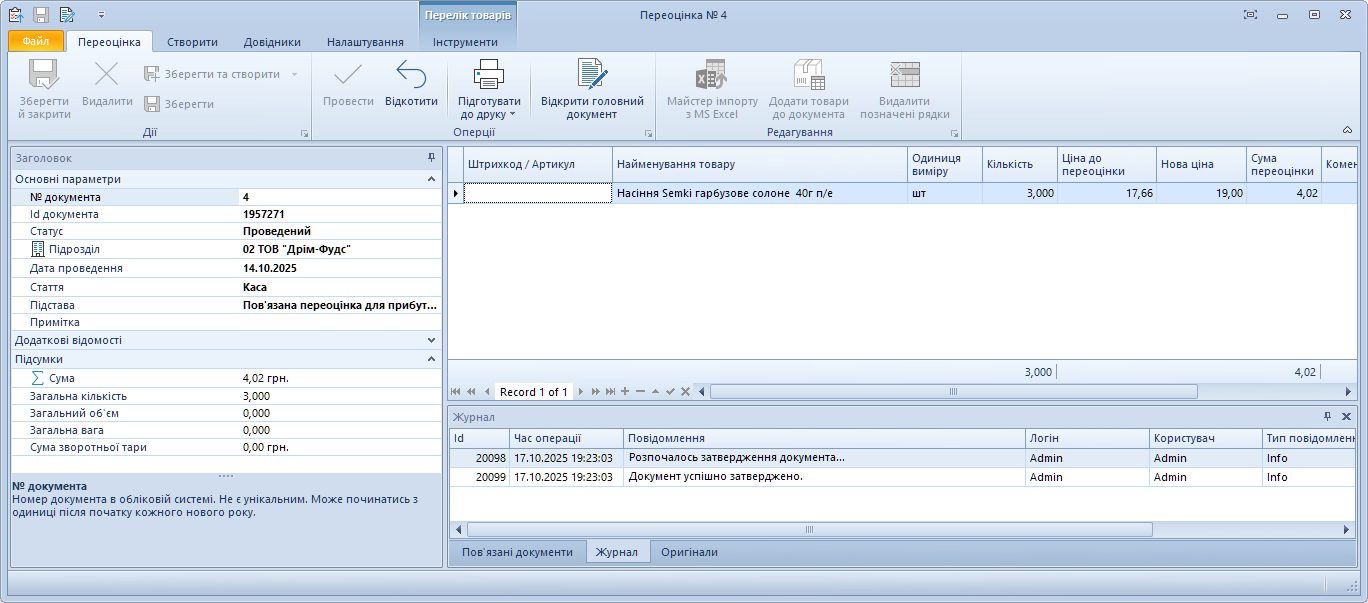The height and width of the screenshot is (603, 1368).
Task: Open the Файл menu button
Action: coord(36,42)
